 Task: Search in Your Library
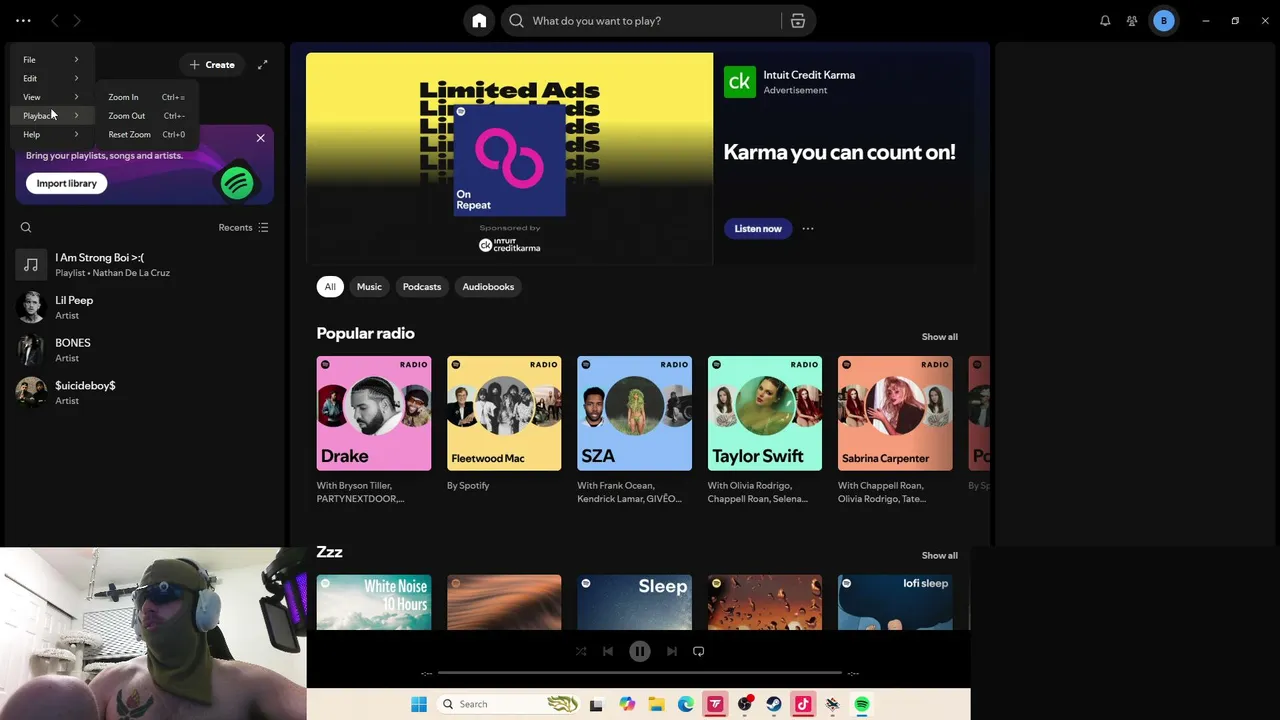click(x=26, y=227)
